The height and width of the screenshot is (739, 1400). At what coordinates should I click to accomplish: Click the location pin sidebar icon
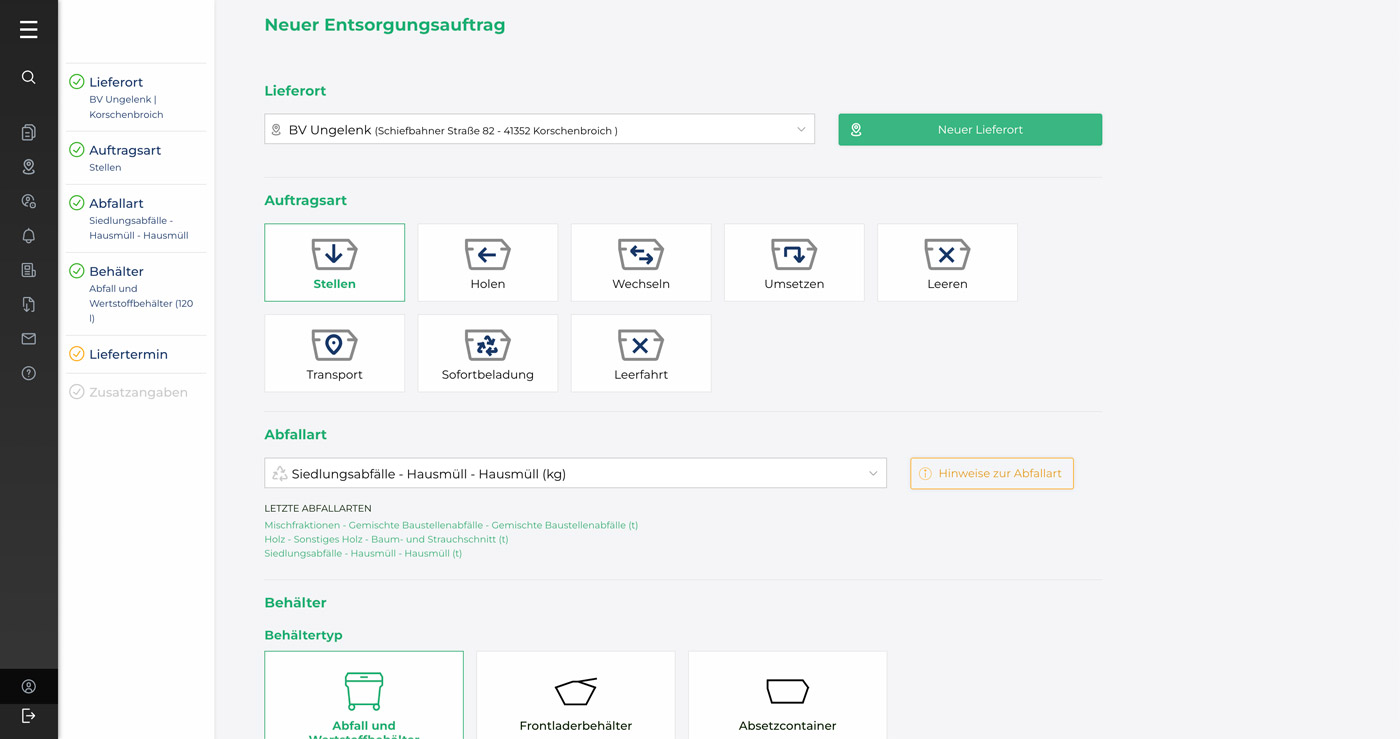[x=28, y=167]
